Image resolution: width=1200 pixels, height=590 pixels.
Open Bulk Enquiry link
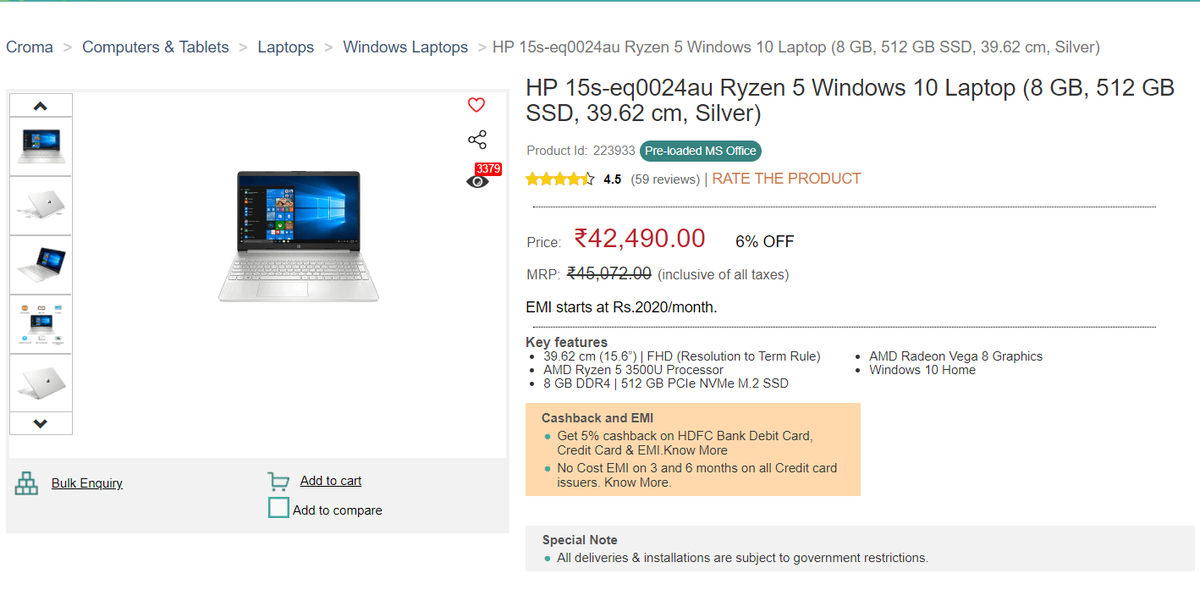(x=87, y=483)
